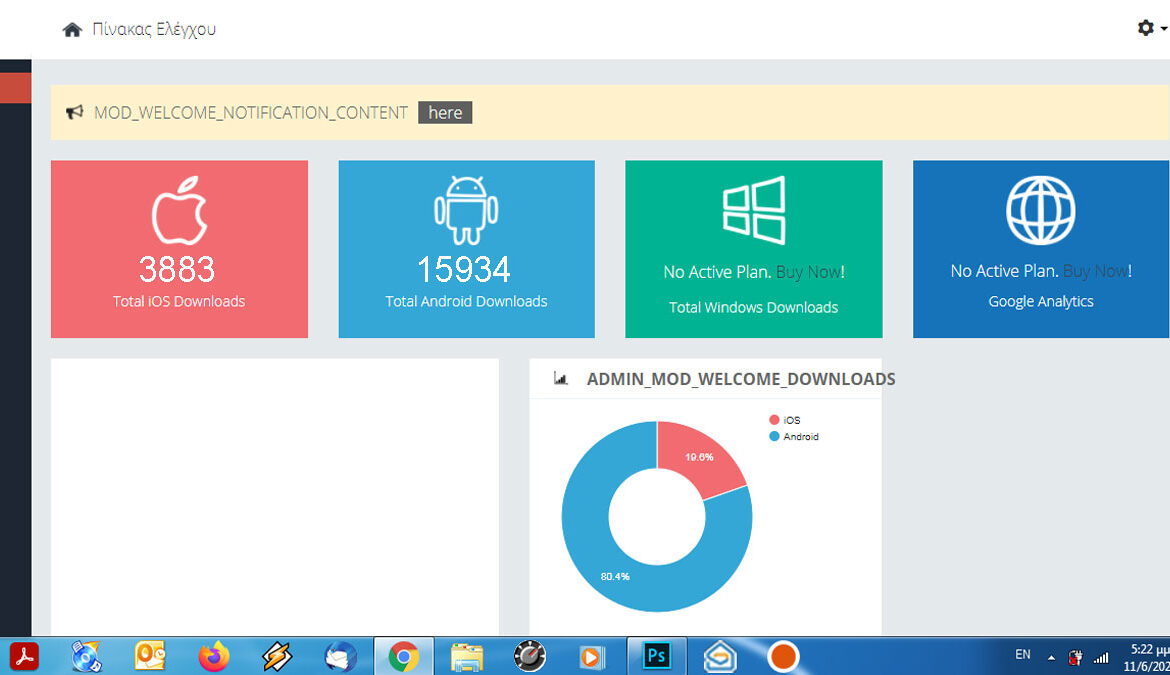This screenshot has height=675, width=1170.
Task: Click 'Buy Now' link on Google Analytics tile
Action: [1096, 271]
